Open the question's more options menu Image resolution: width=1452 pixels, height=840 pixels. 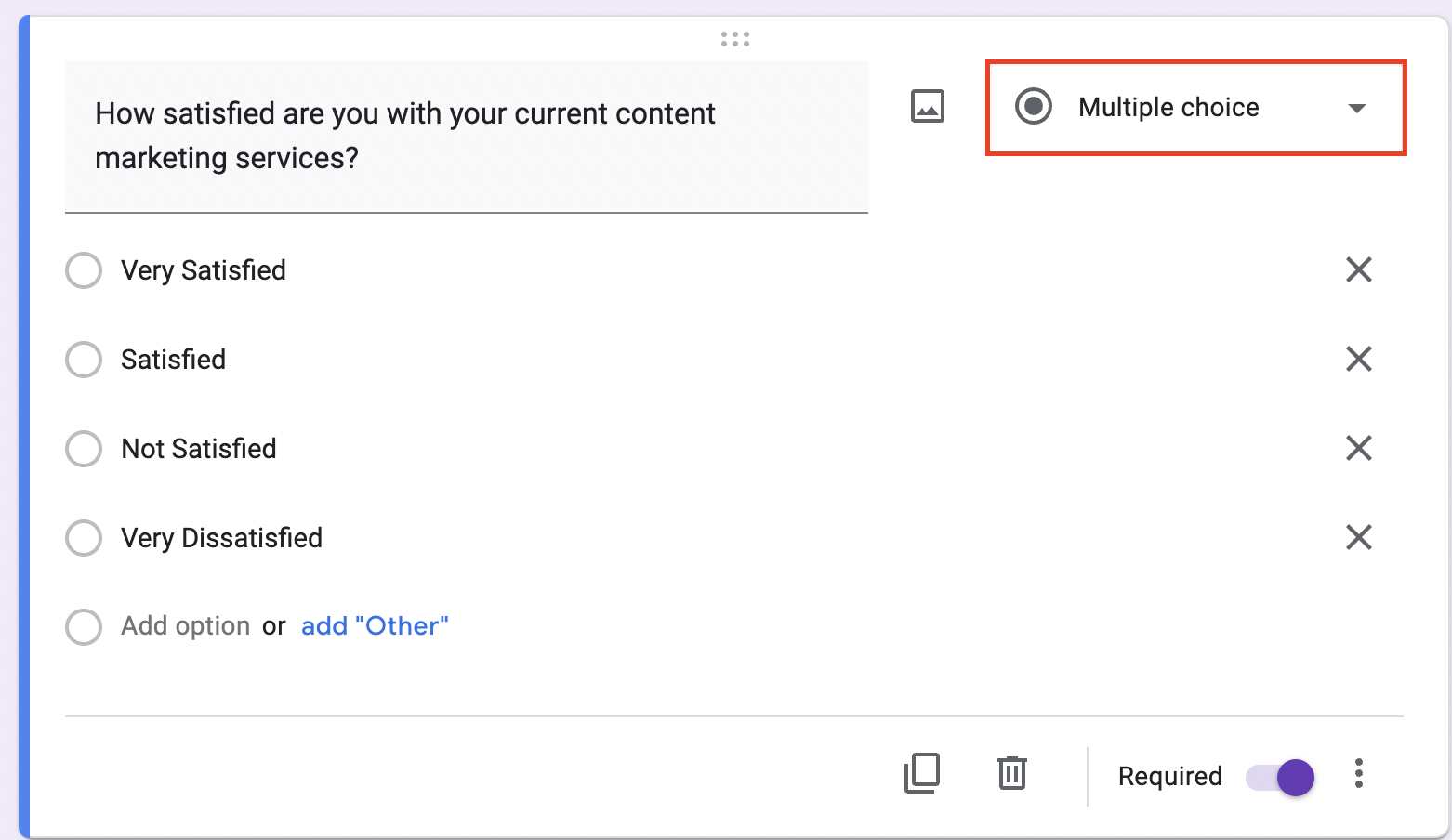pos(1359,774)
